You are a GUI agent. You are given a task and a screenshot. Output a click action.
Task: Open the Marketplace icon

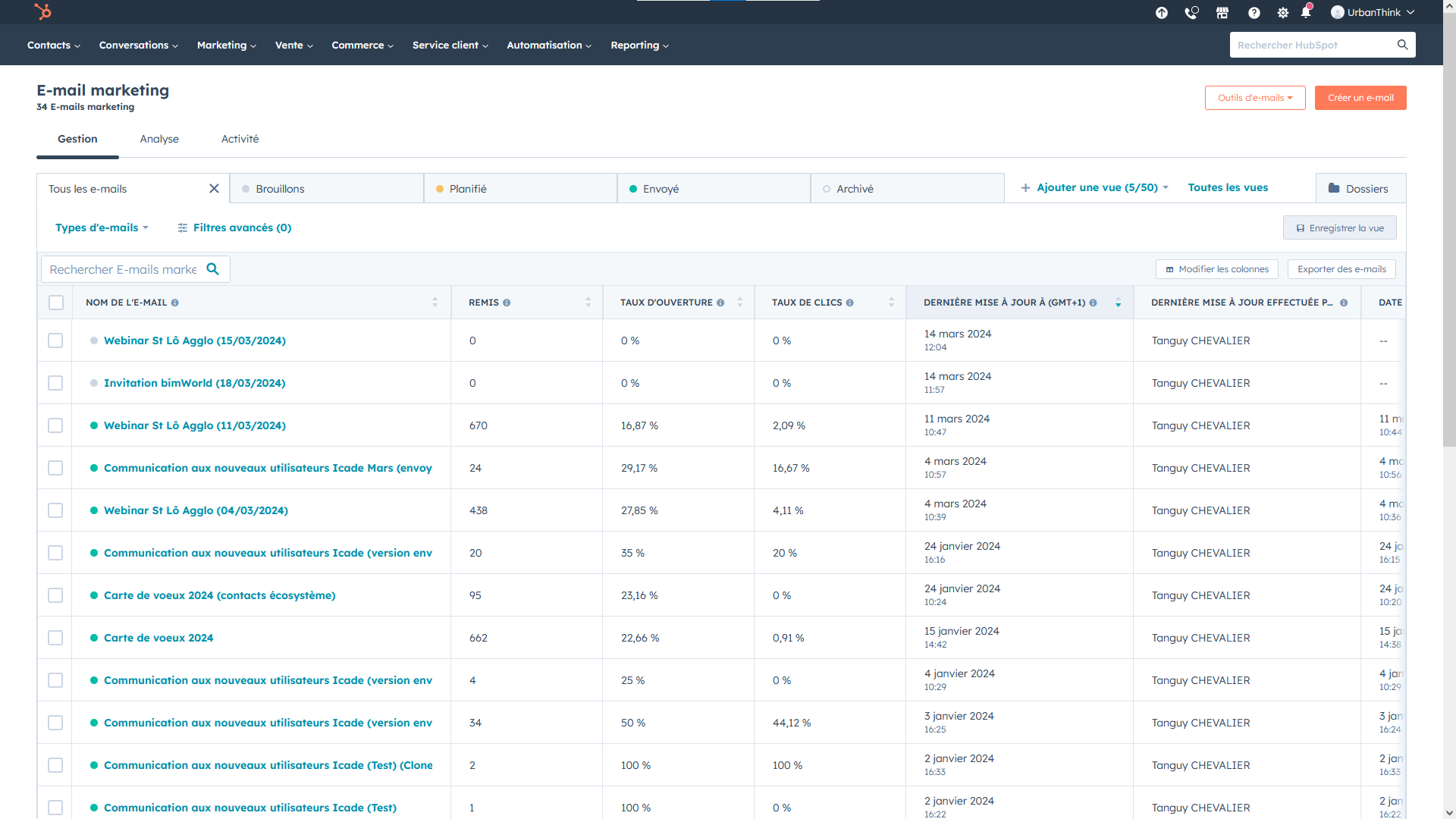click(1222, 12)
